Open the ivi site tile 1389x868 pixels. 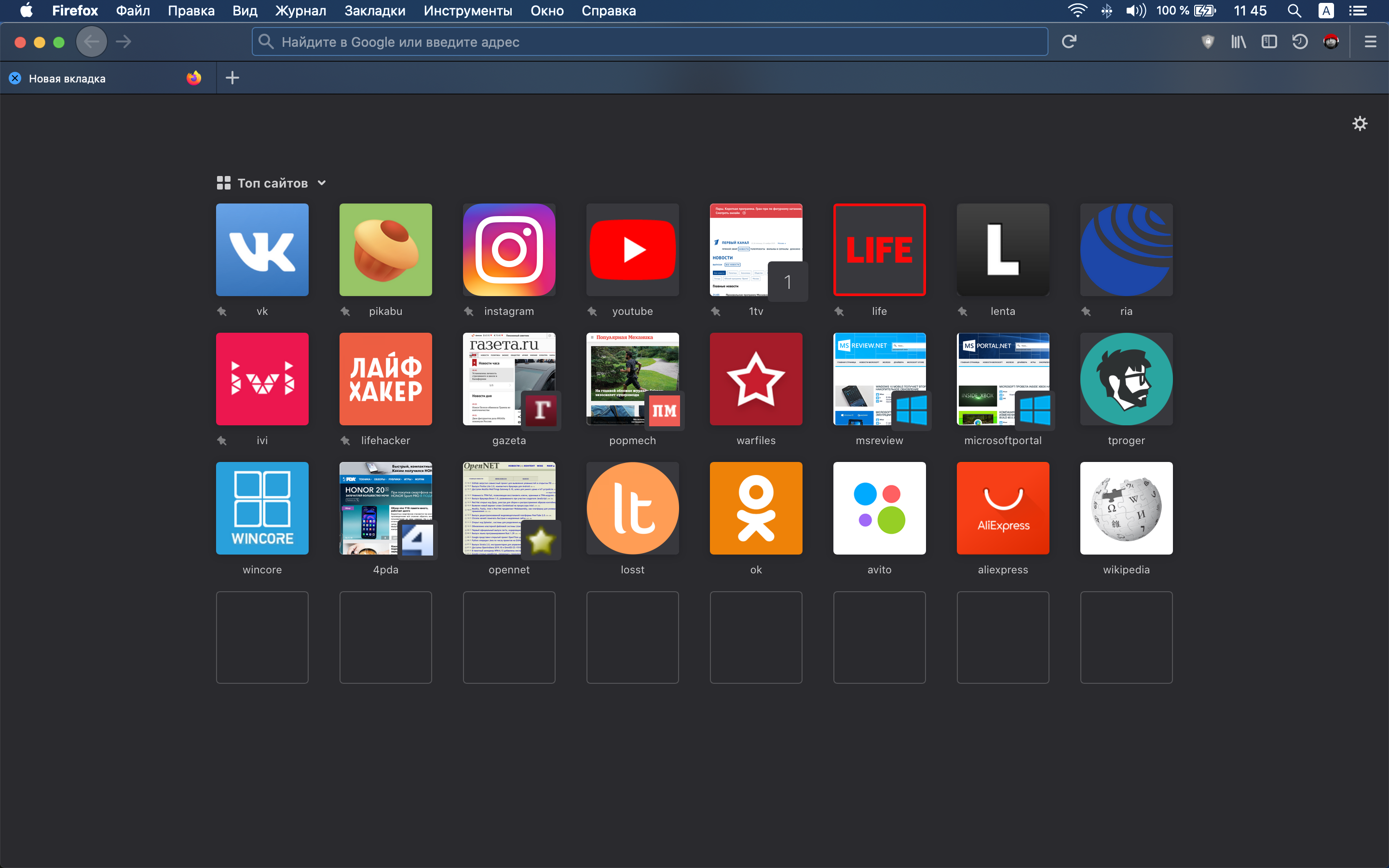pos(262,379)
